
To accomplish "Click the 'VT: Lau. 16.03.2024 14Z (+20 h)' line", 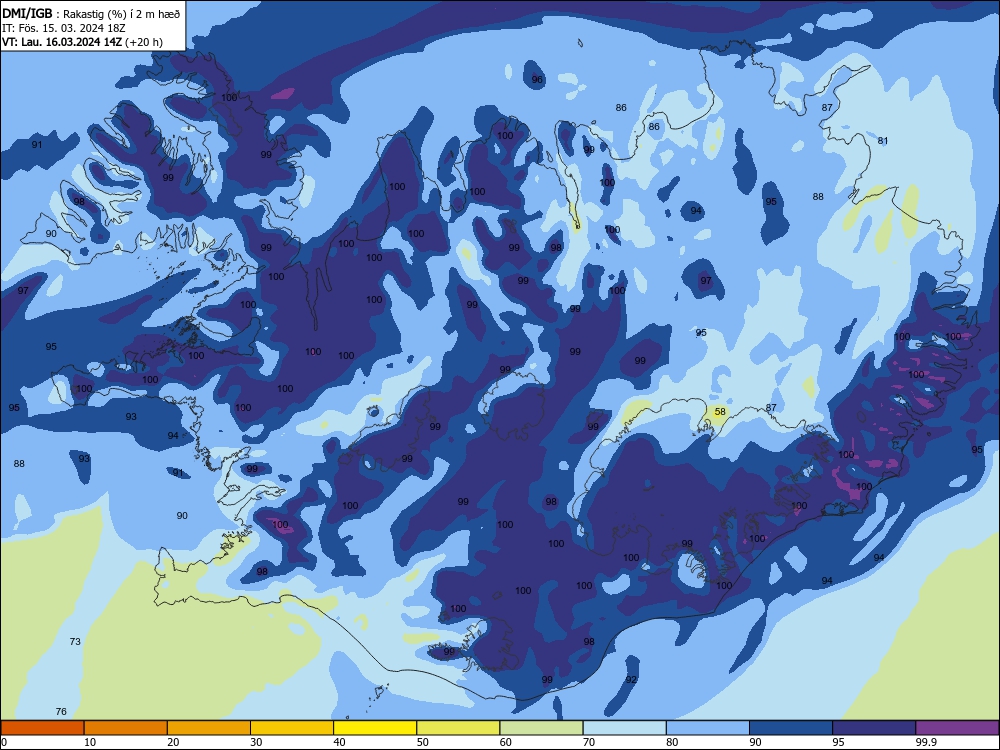I will (x=82, y=42).
